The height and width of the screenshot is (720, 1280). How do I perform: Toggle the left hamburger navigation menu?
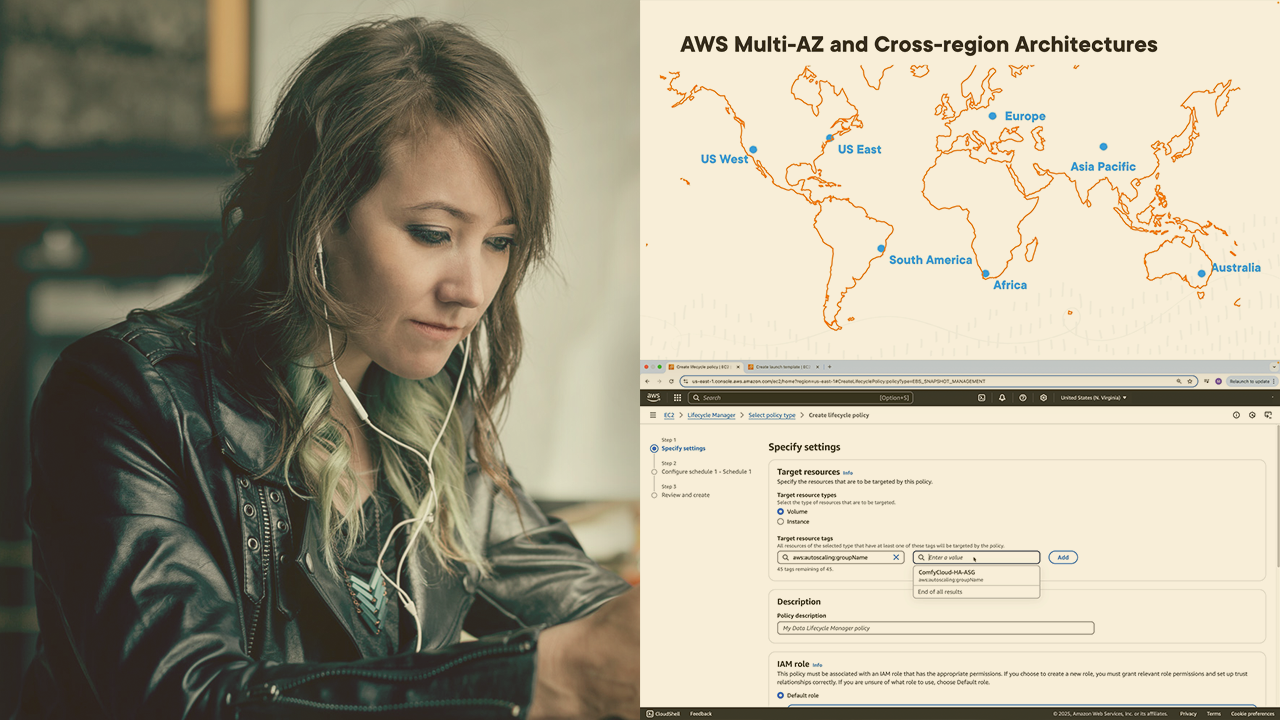tap(653, 415)
